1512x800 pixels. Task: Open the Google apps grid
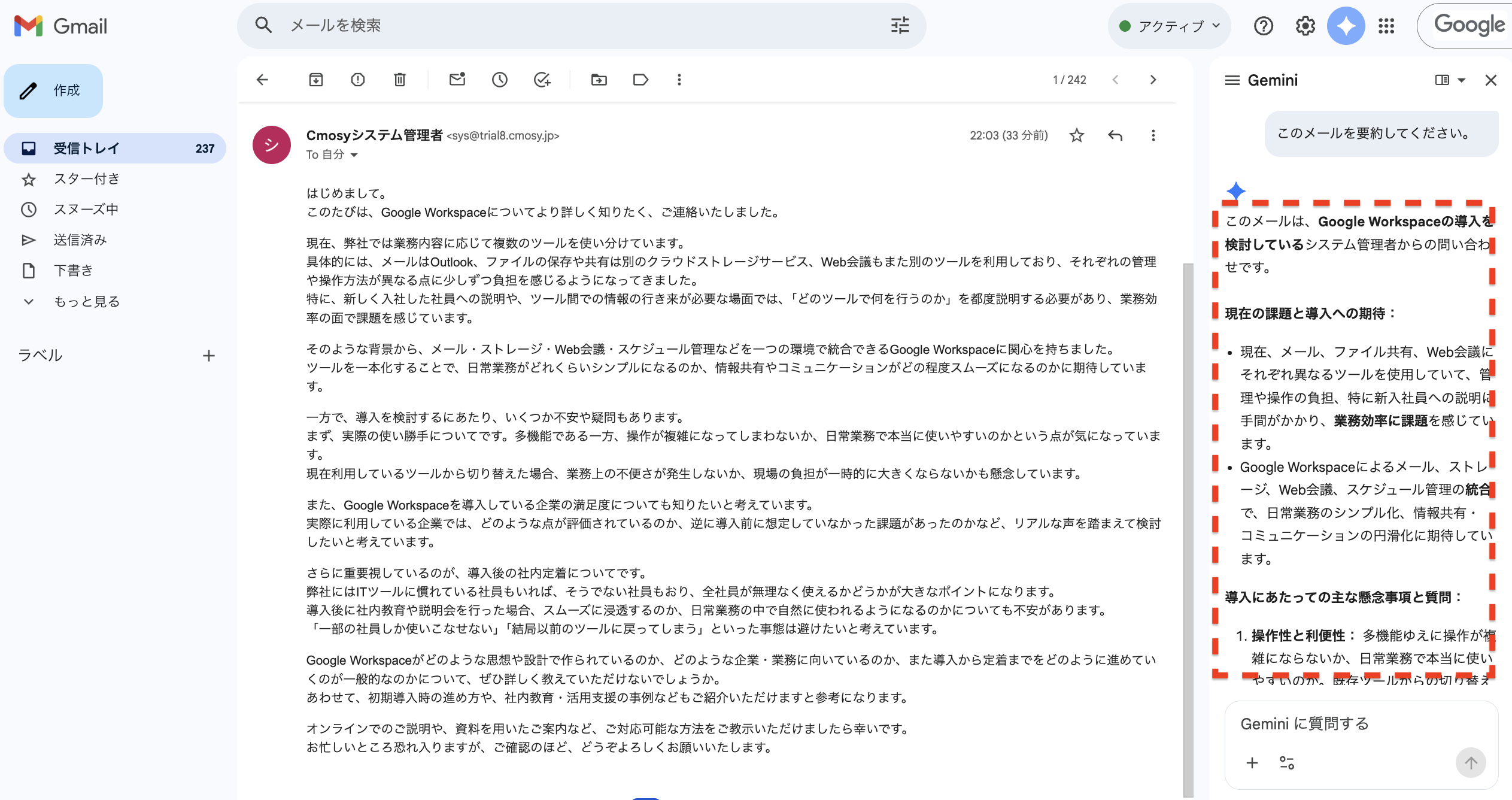click(x=1386, y=26)
